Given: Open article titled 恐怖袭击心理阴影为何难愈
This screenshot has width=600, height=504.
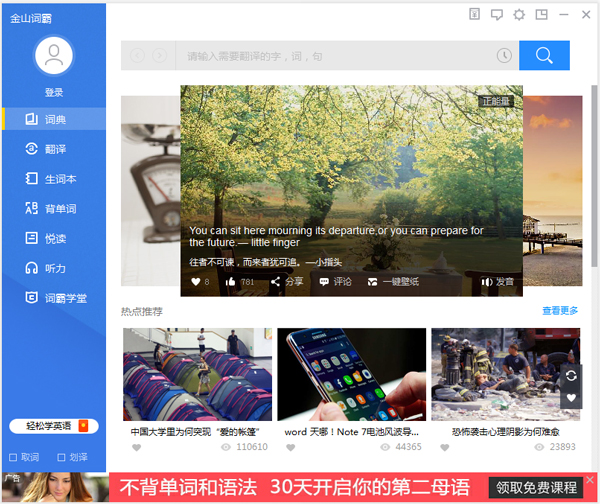Looking at the screenshot, I should click(505, 432).
